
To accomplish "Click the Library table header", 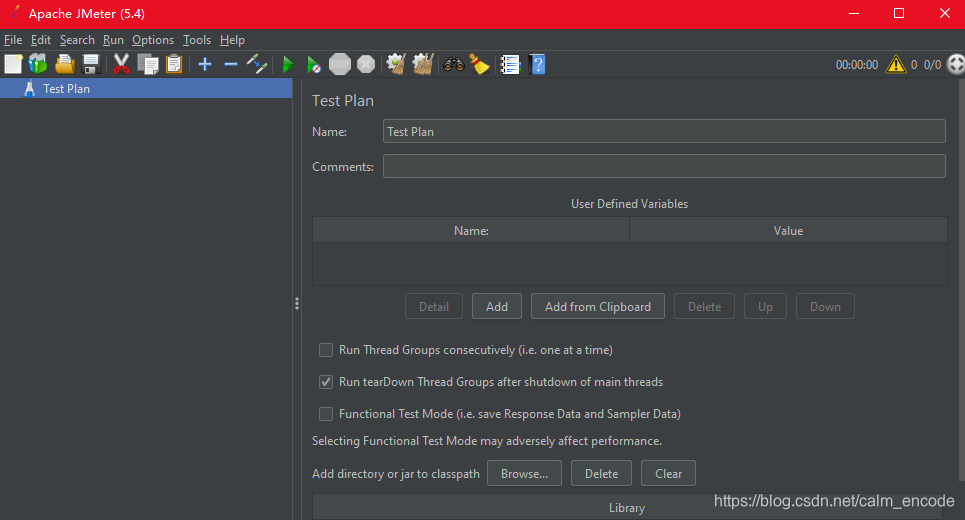I will click(627, 508).
